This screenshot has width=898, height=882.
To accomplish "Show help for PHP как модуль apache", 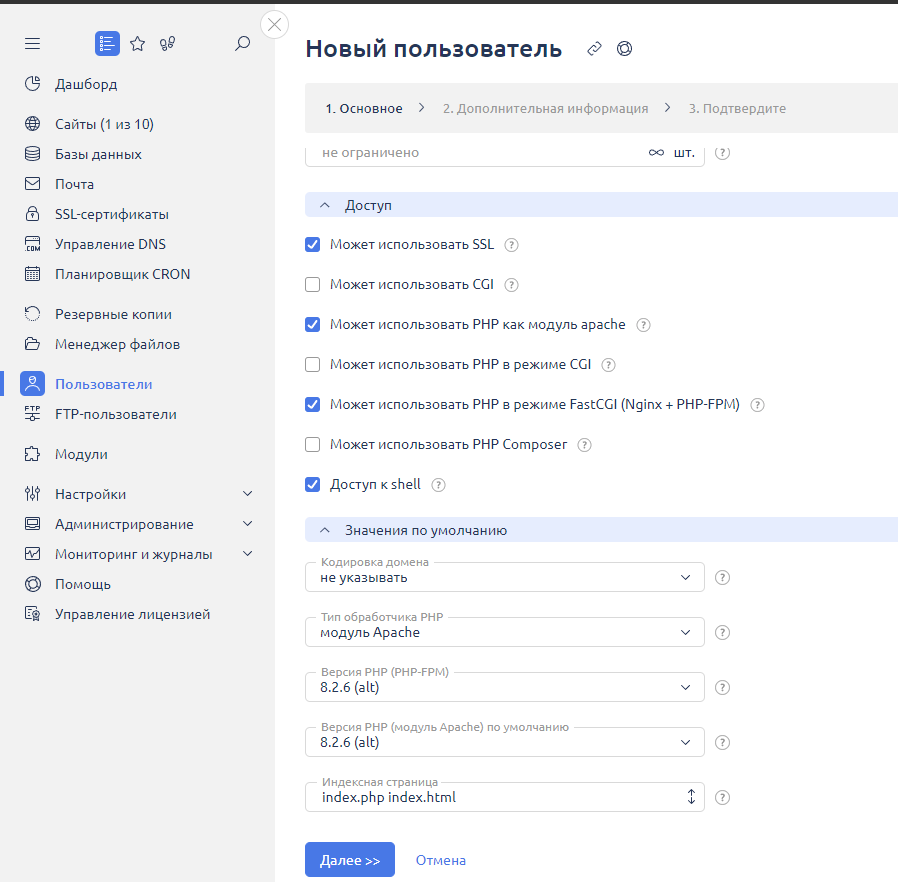I will coord(644,325).
